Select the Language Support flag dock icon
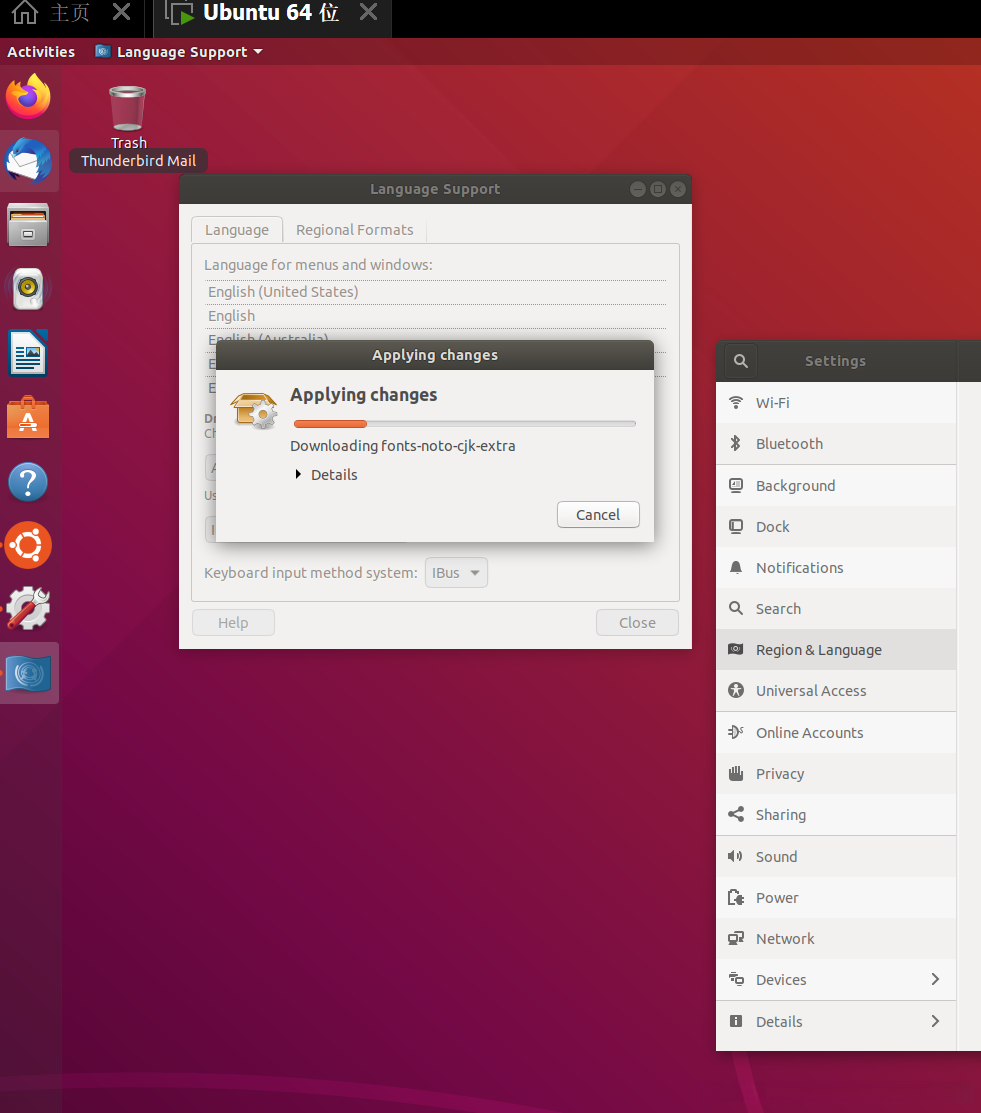Screen dimensions: 981x1113 tap(28, 673)
